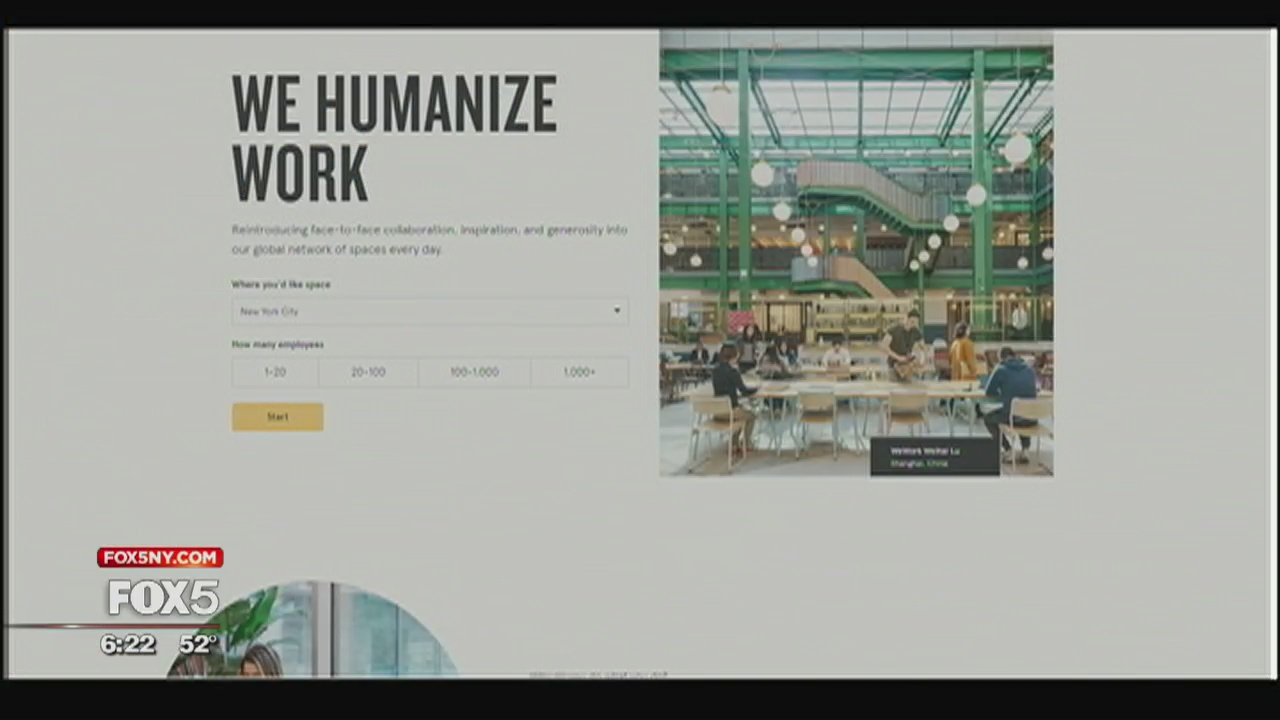Click the 'How many employees' label
This screenshot has height=720, width=1280.
278,344
